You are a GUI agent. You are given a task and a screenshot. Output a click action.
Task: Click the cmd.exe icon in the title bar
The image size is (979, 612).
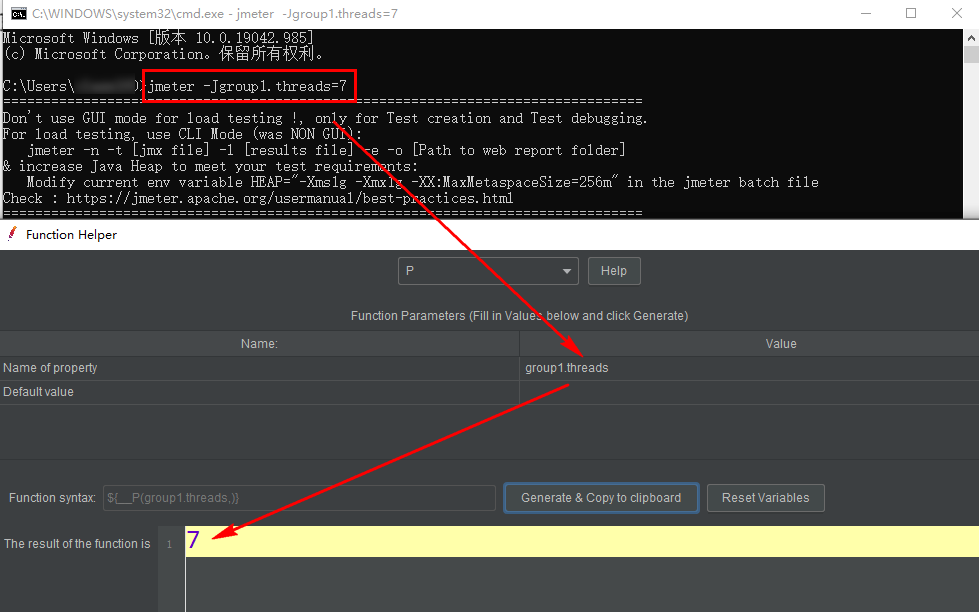(19, 14)
